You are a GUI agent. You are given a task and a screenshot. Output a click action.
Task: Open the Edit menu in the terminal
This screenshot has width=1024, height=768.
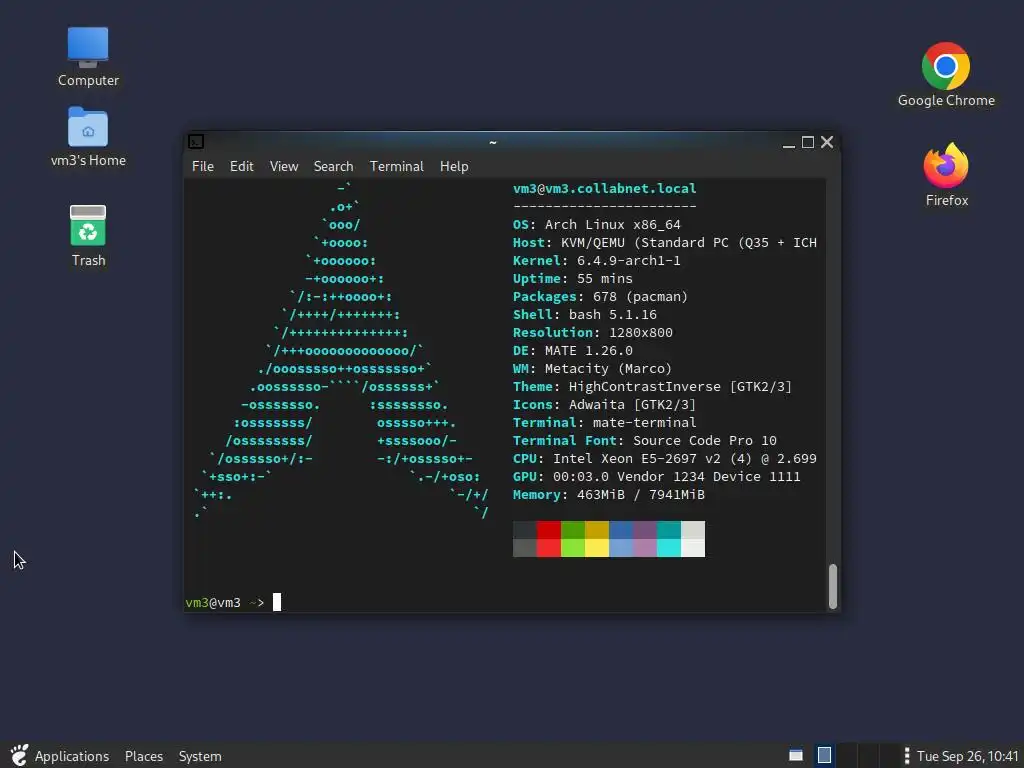241,167
